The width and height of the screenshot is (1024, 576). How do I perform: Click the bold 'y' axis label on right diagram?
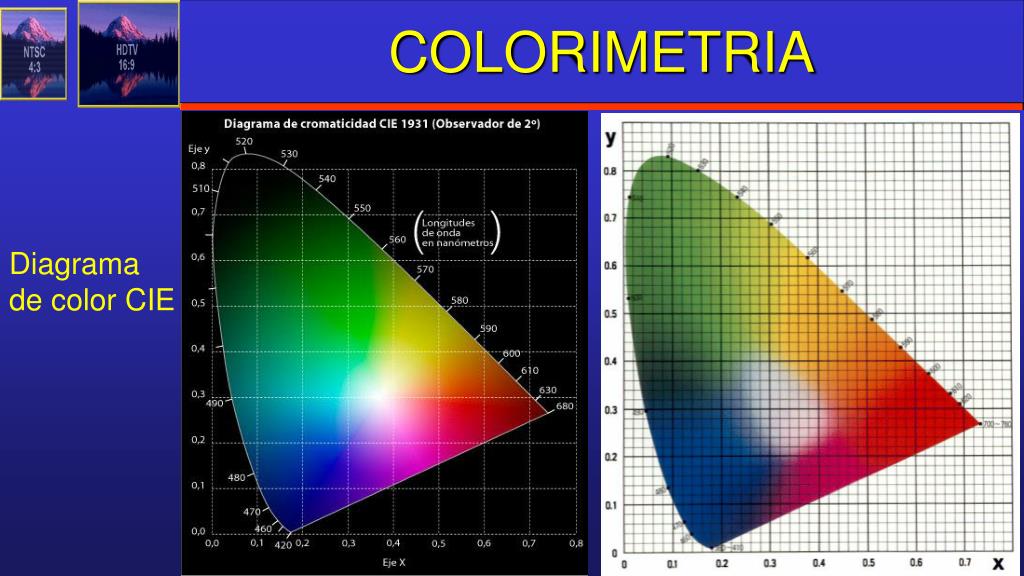(611, 136)
